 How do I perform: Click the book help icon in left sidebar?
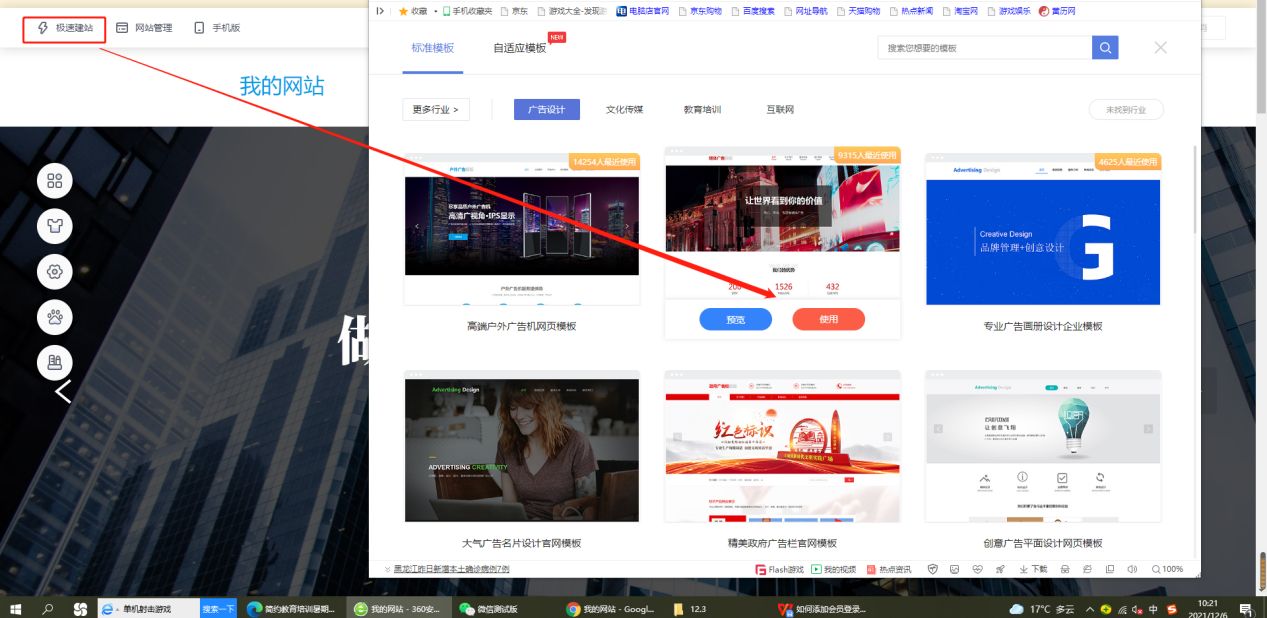(55, 362)
